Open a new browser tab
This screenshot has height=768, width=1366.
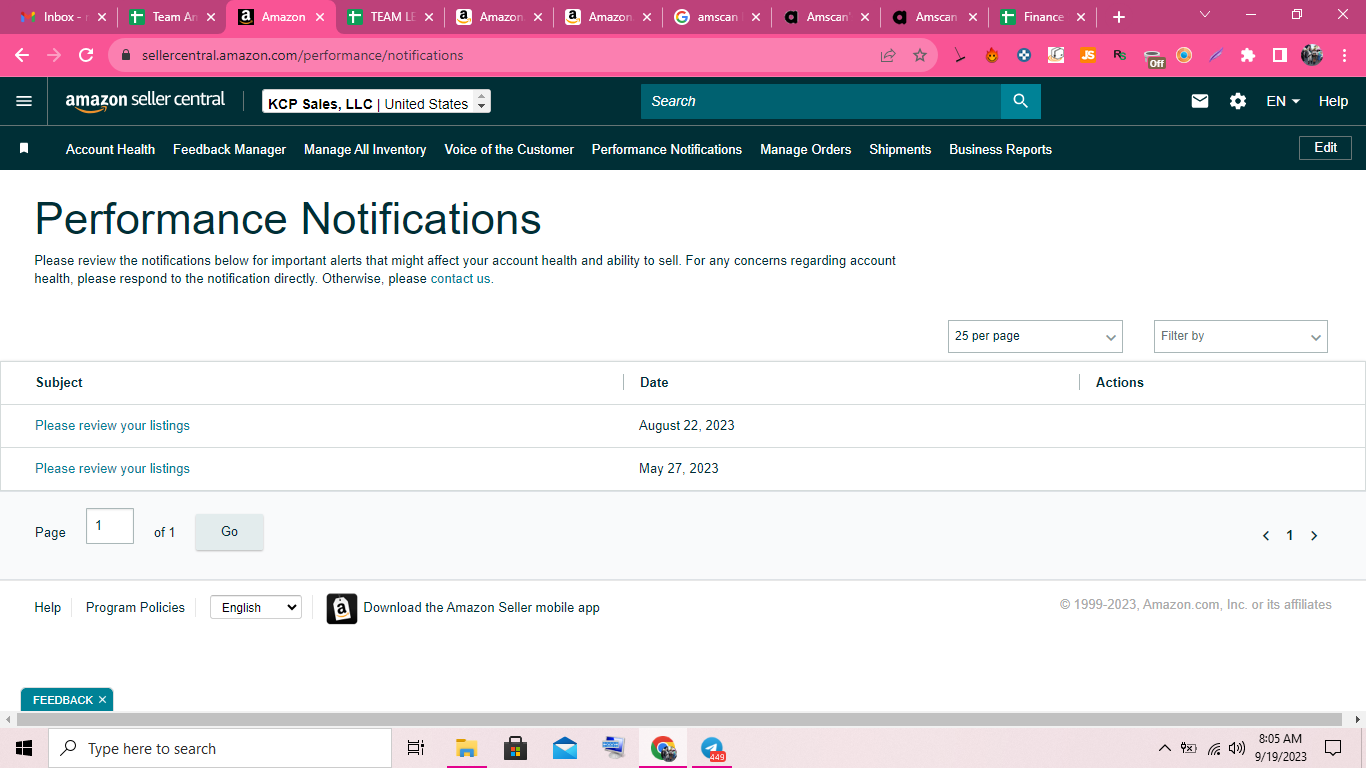tap(1119, 17)
